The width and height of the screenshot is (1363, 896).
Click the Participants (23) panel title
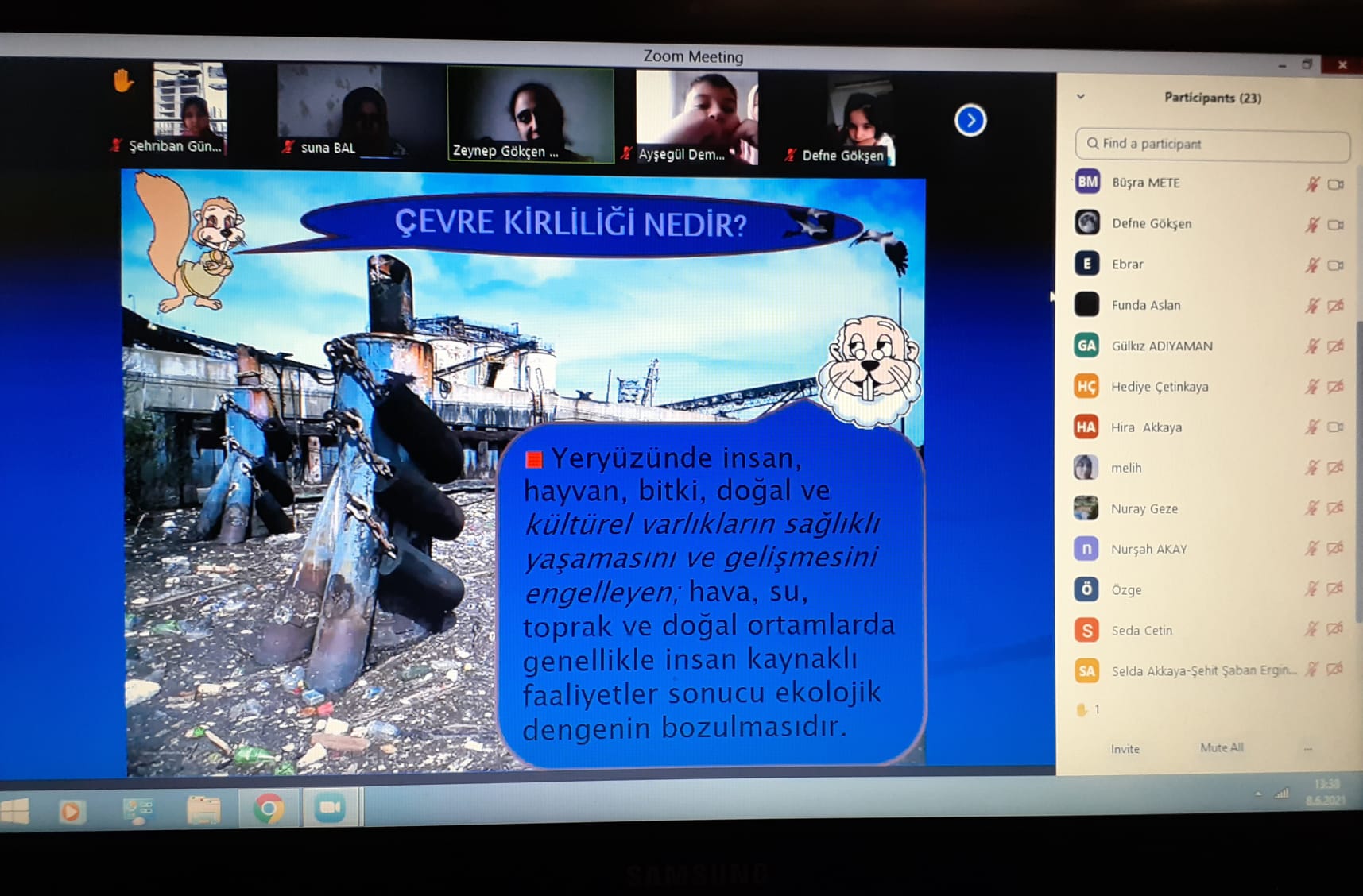1213,98
